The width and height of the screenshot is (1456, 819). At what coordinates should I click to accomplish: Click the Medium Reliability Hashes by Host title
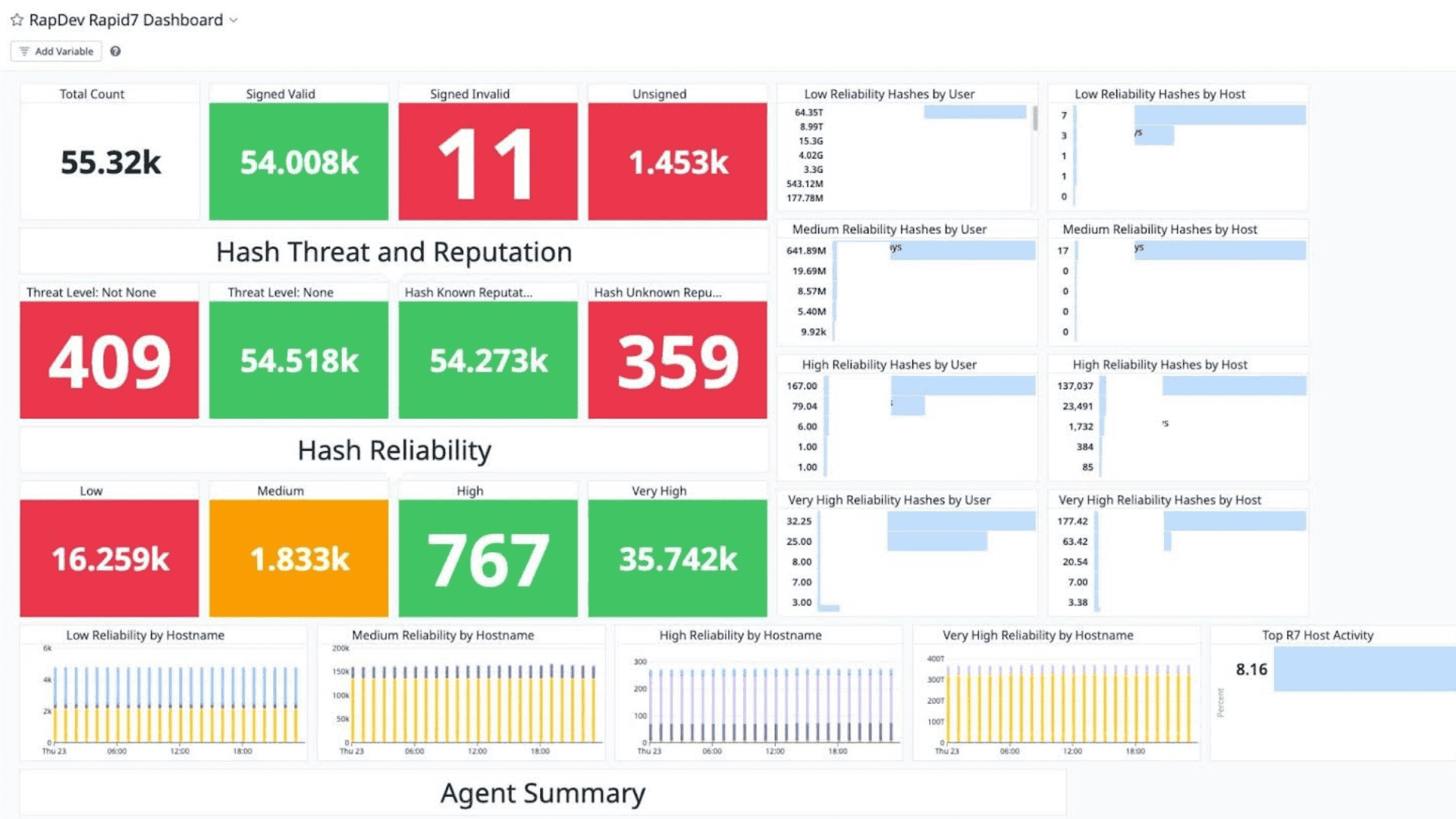tap(1159, 229)
